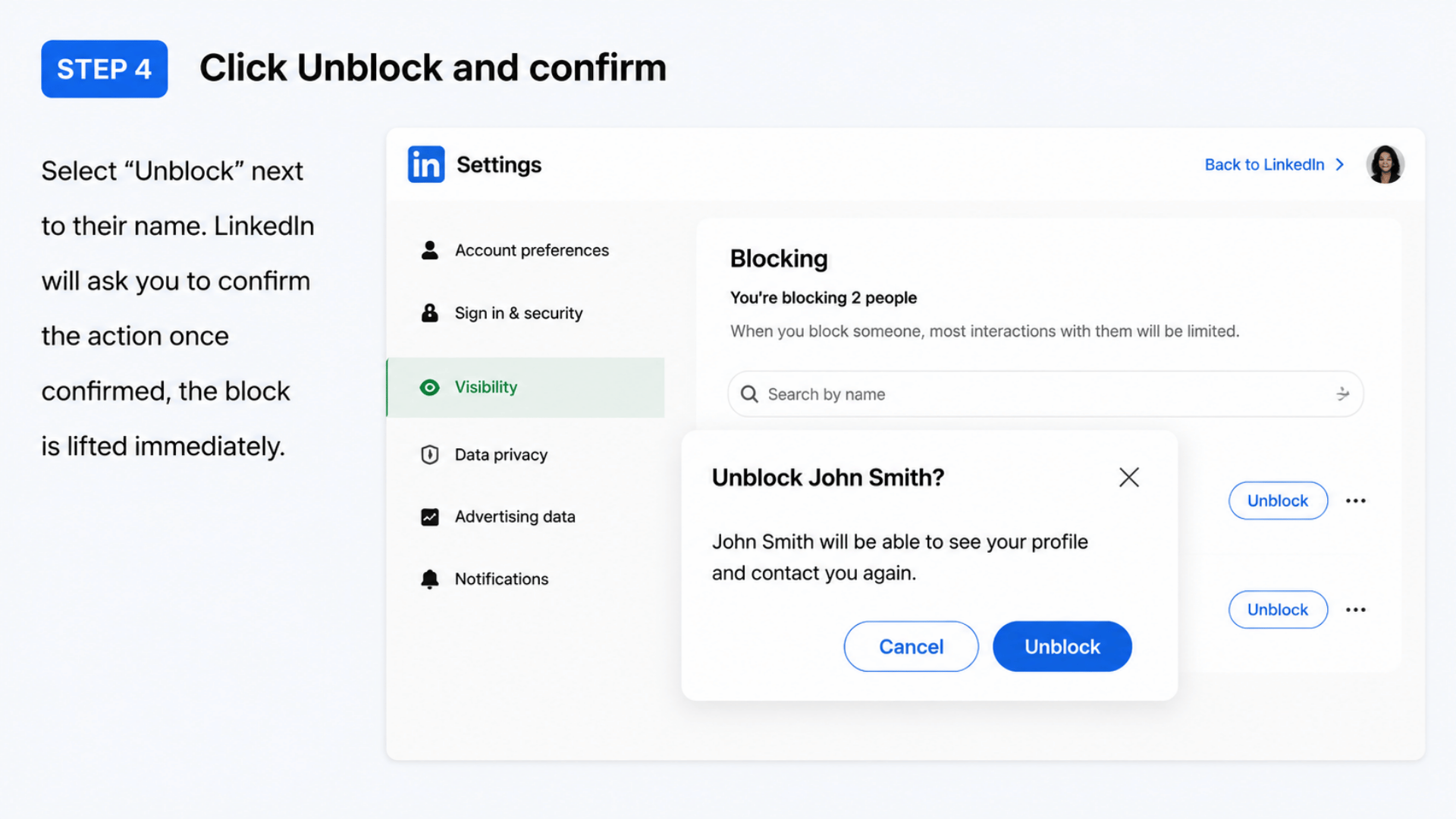The width and height of the screenshot is (1456, 819).
Task: Click the Sign in & security lock icon
Action: pos(430,312)
